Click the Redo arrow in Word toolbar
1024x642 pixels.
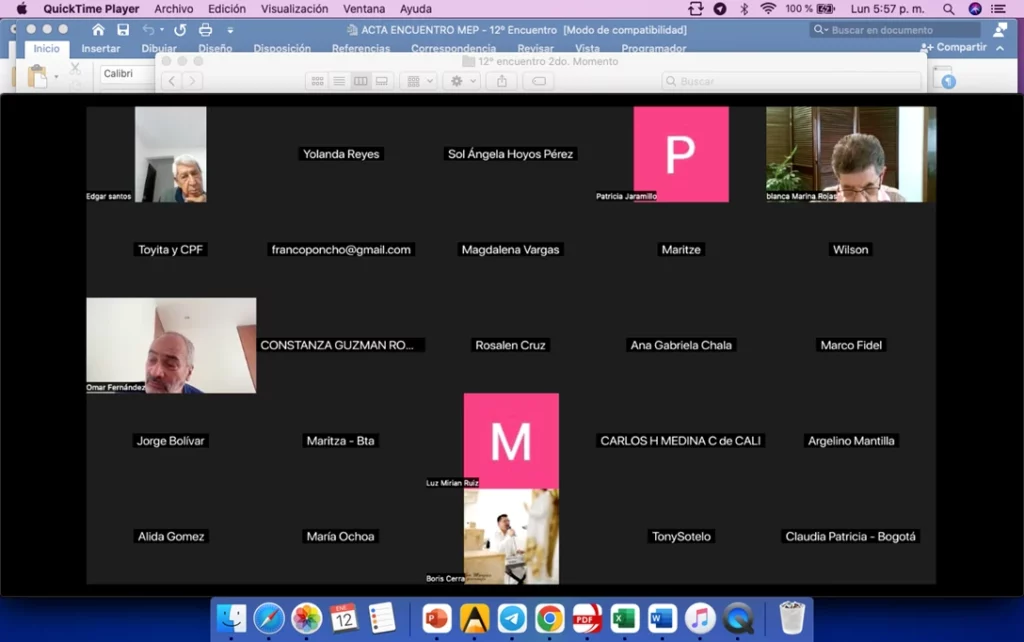pyautogui.click(x=180, y=30)
